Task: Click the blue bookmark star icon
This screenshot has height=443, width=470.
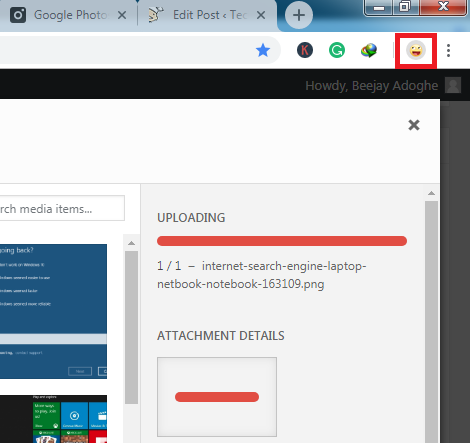Action: pyautogui.click(x=263, y=50)
